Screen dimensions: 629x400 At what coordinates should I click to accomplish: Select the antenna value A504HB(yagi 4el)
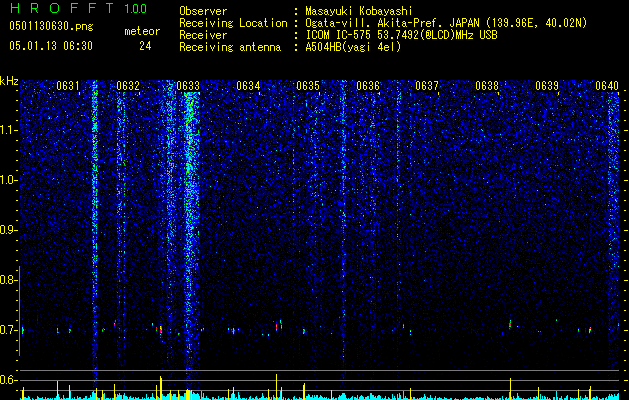[353, 47]
